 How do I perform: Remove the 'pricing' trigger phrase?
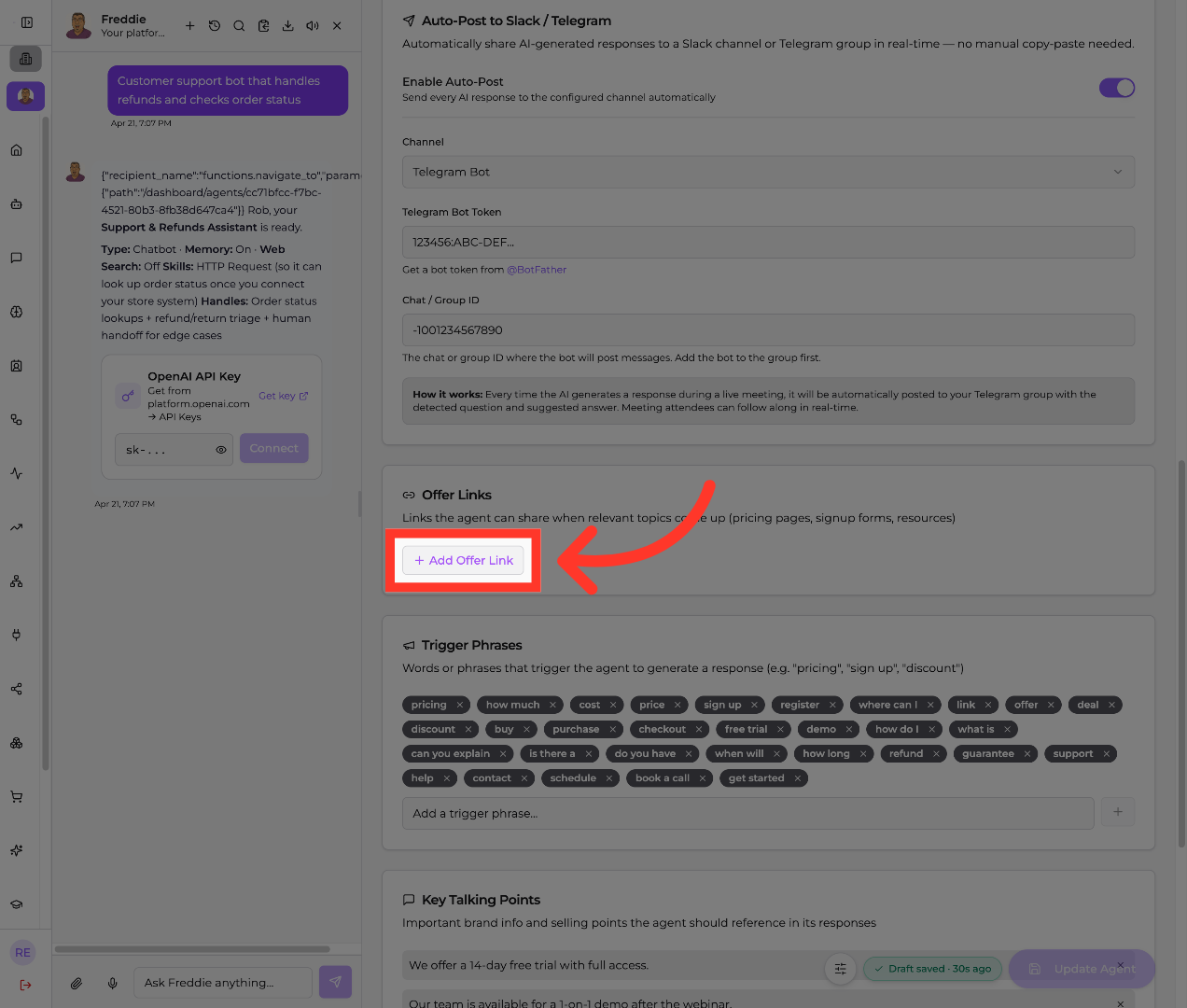click(x=460, y=705)
